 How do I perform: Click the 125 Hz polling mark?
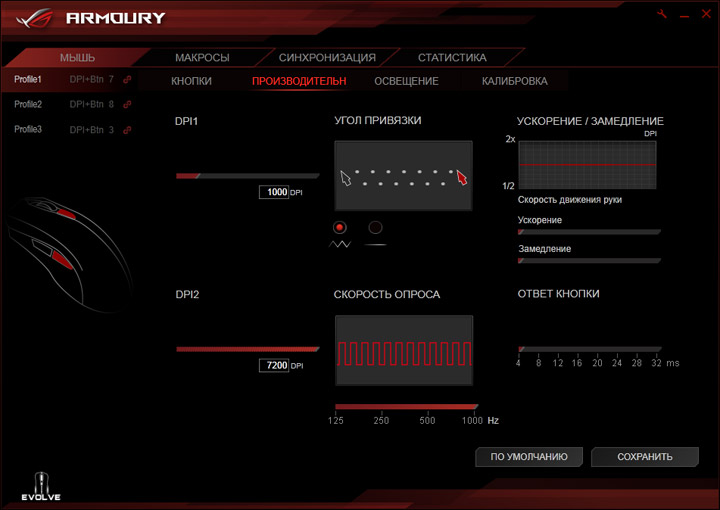click(336, 420)
